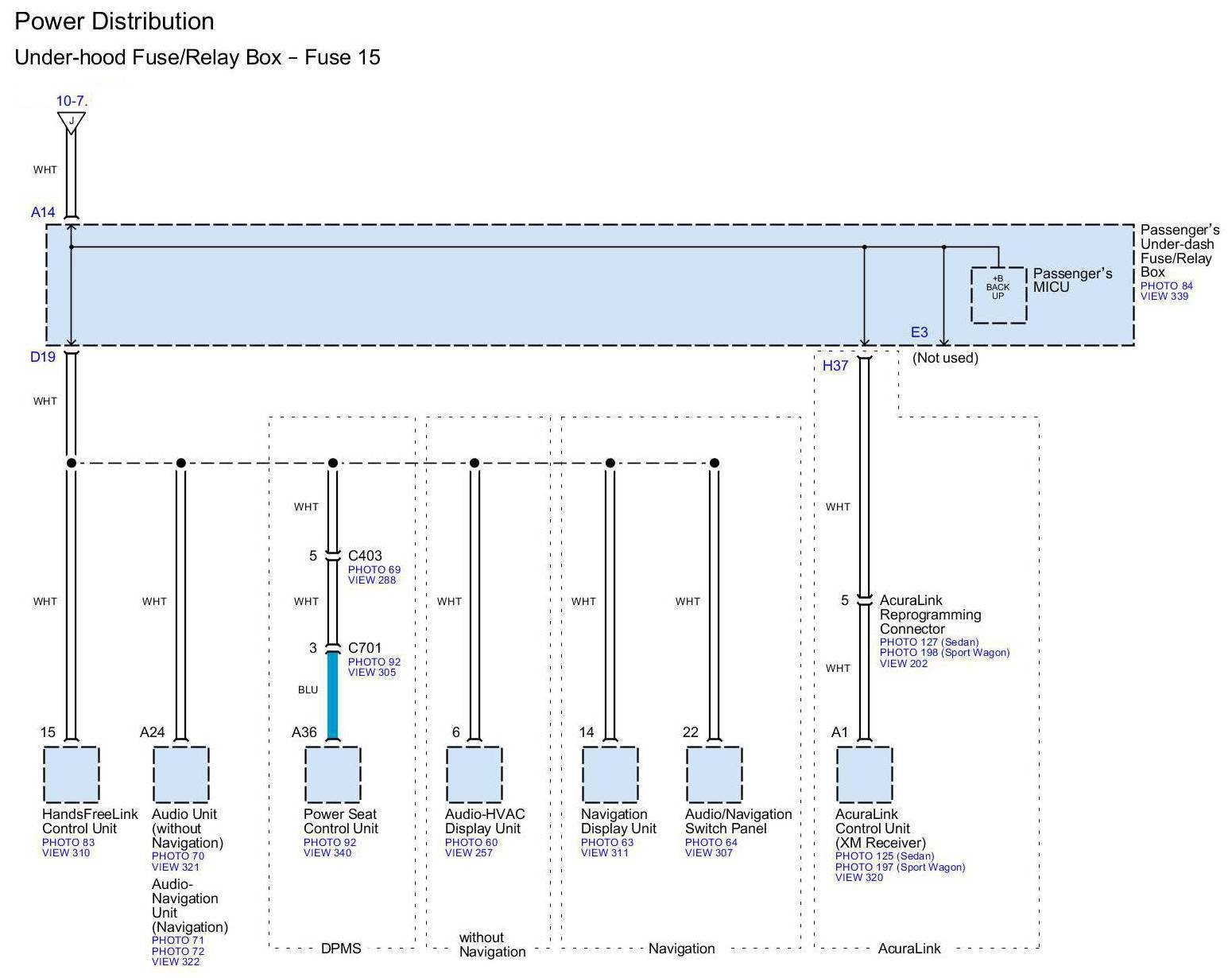Viewport: 1232px width, 978px height.
Task: Open the 10-7 page reference link
Action: pos(70,101)
